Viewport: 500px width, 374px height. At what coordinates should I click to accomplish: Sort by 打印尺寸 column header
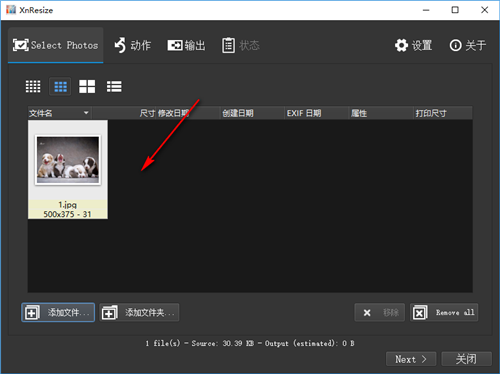(443, 113)
